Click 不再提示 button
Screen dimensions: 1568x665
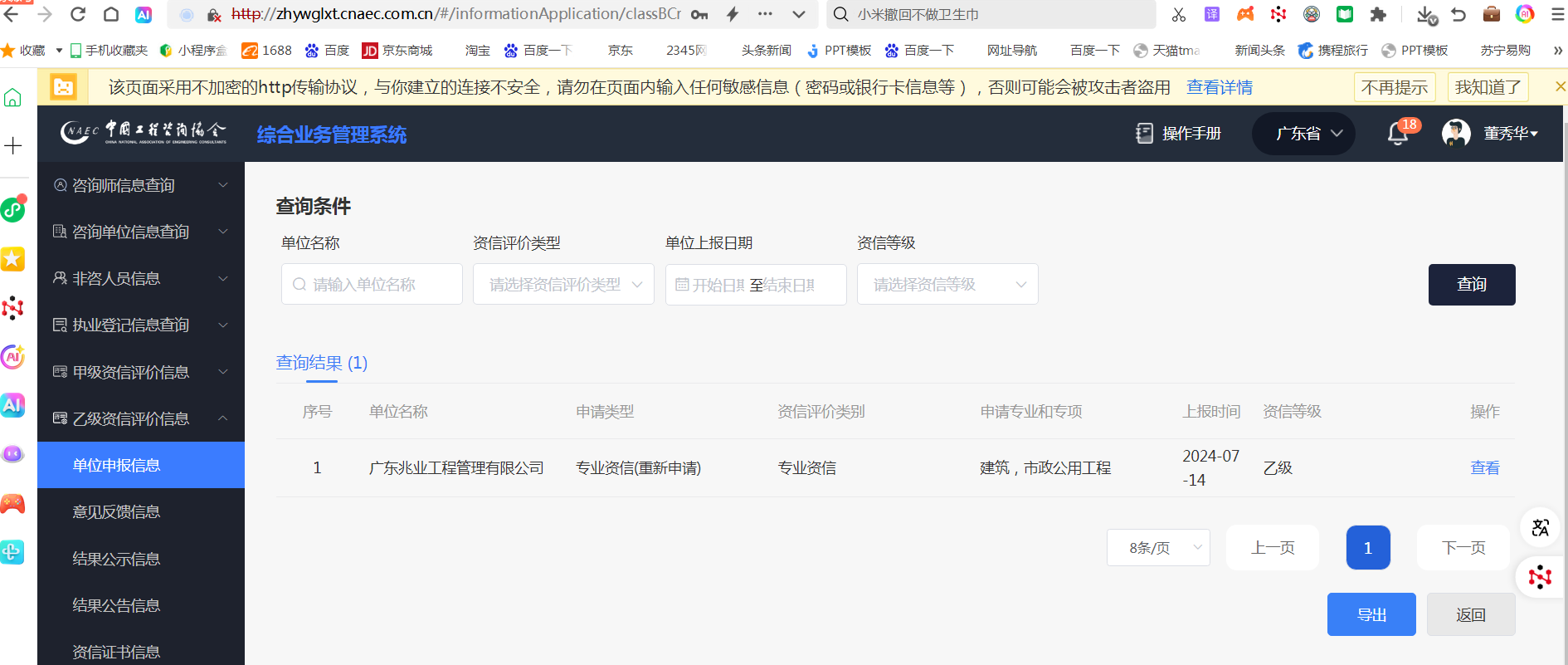click(1395, 87)
